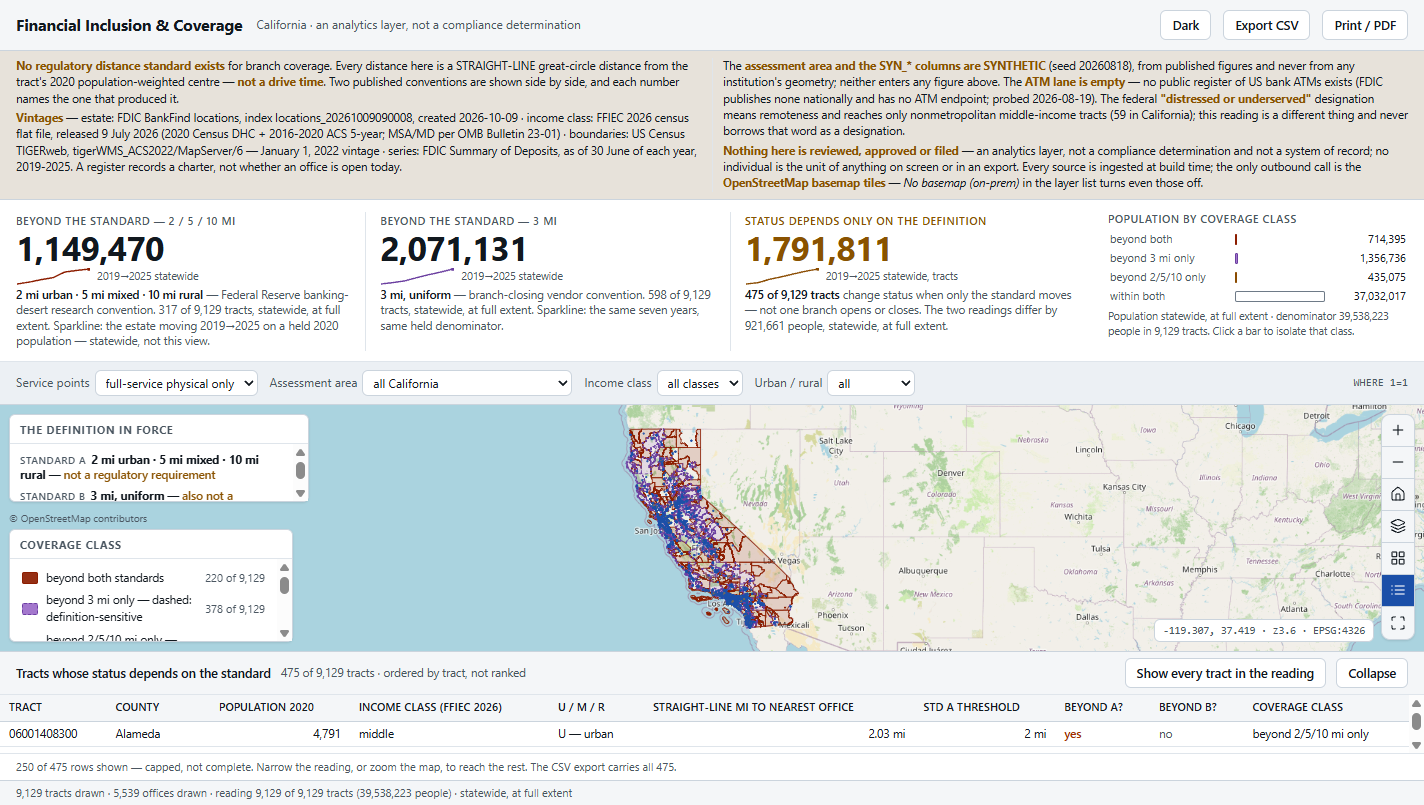Image resolution: width=1424 pixels, height=805 pixels.
Task: Collapse the tracts table panel
Action: (x=1372, y=673)
